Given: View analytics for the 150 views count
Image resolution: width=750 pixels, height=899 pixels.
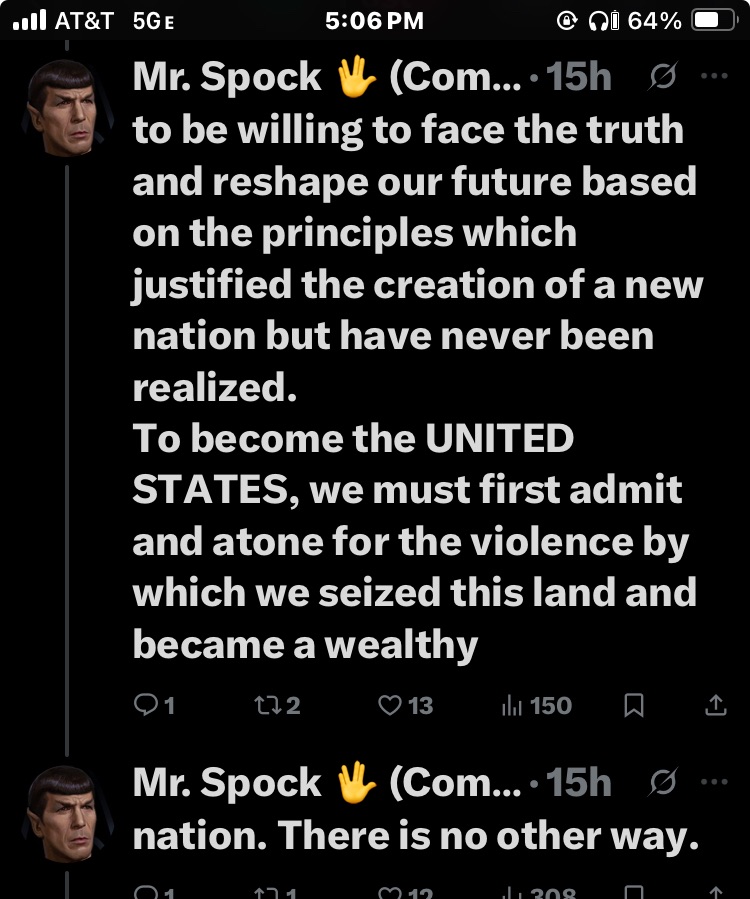Looking at the screenshot, I should tap(510, 706).
